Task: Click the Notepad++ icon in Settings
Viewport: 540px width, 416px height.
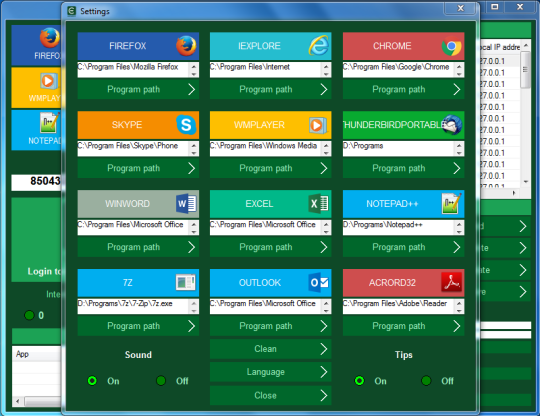Action: [x=451, y=204]
